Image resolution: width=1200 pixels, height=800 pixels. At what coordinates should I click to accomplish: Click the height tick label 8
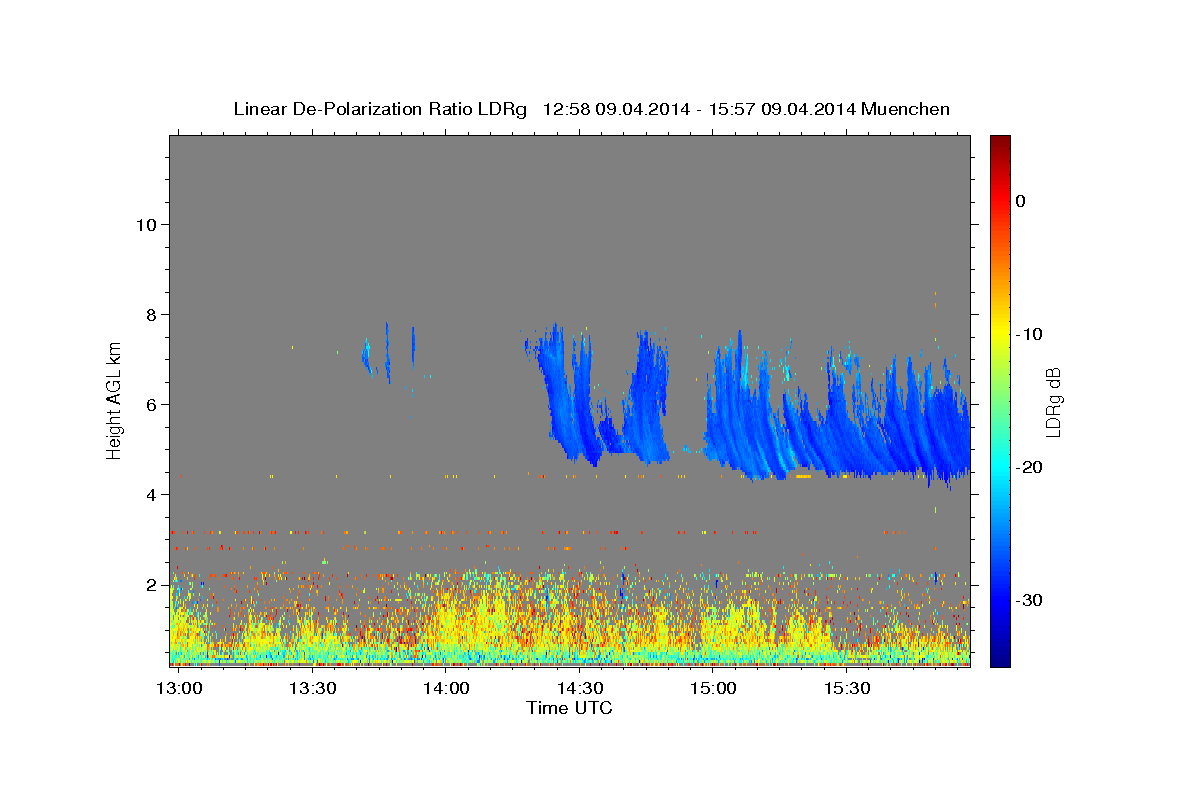coord(151,315)
